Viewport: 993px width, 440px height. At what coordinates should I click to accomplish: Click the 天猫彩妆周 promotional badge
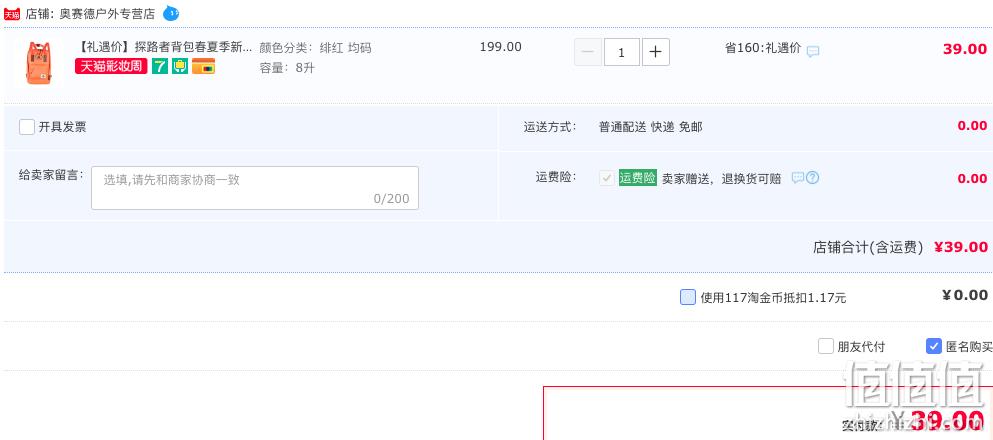pos(111,66)
